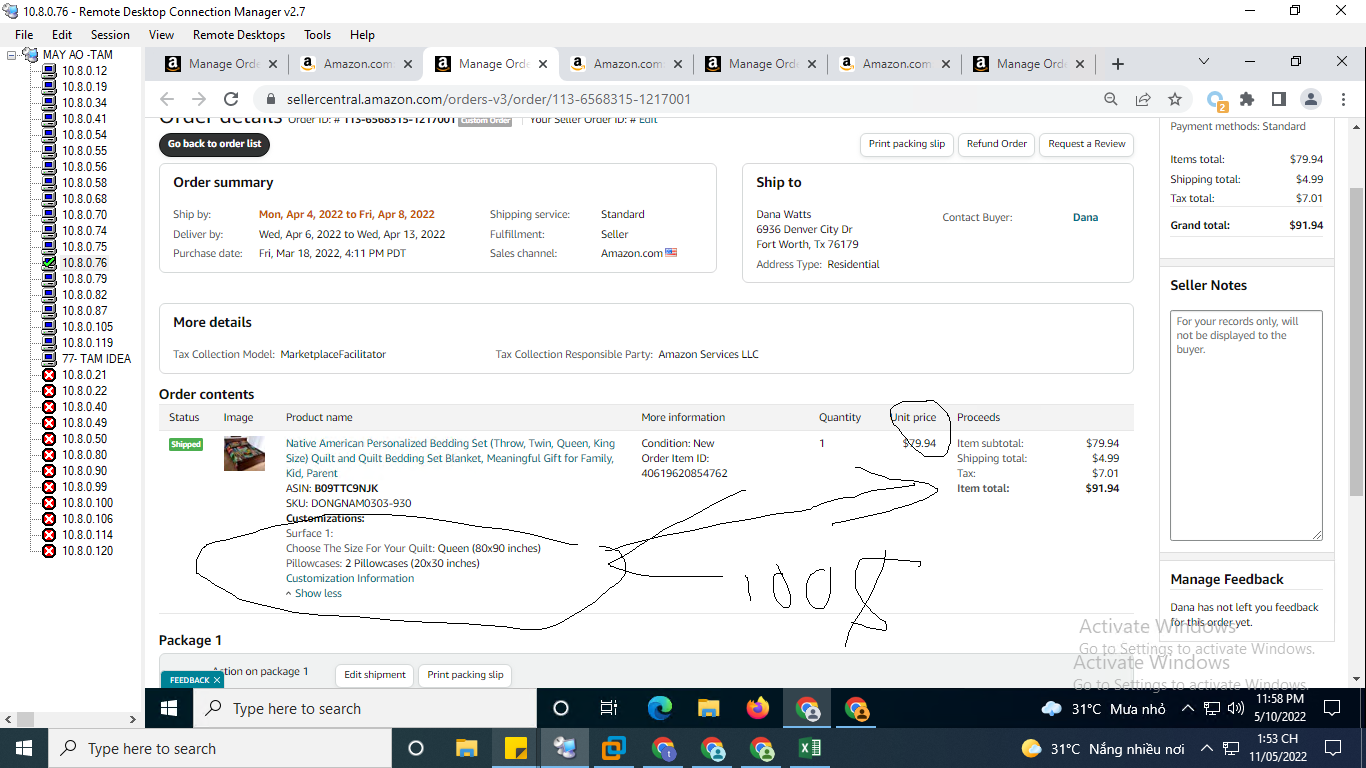
Task: Click the remote taskbar weather widget
Action: [1103, 709]
